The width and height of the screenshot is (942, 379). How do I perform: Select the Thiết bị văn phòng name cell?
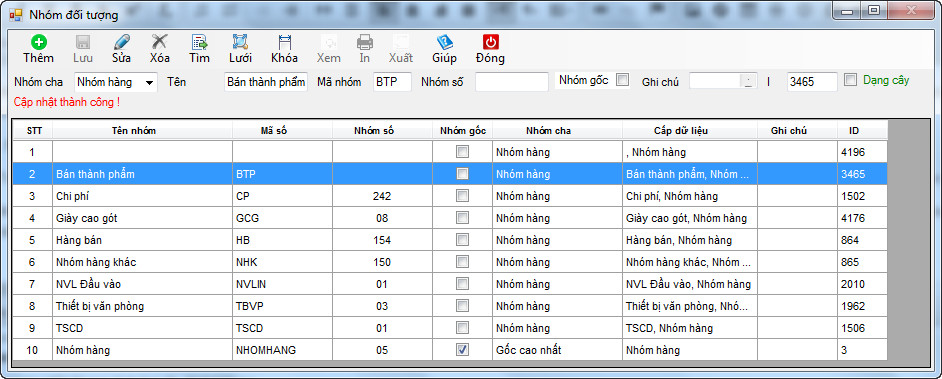[142, 306]
